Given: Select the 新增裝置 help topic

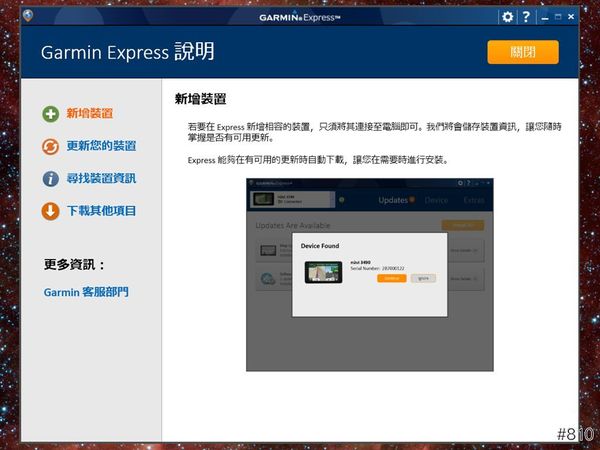Looking at the screenshot, I should (90, 113).
